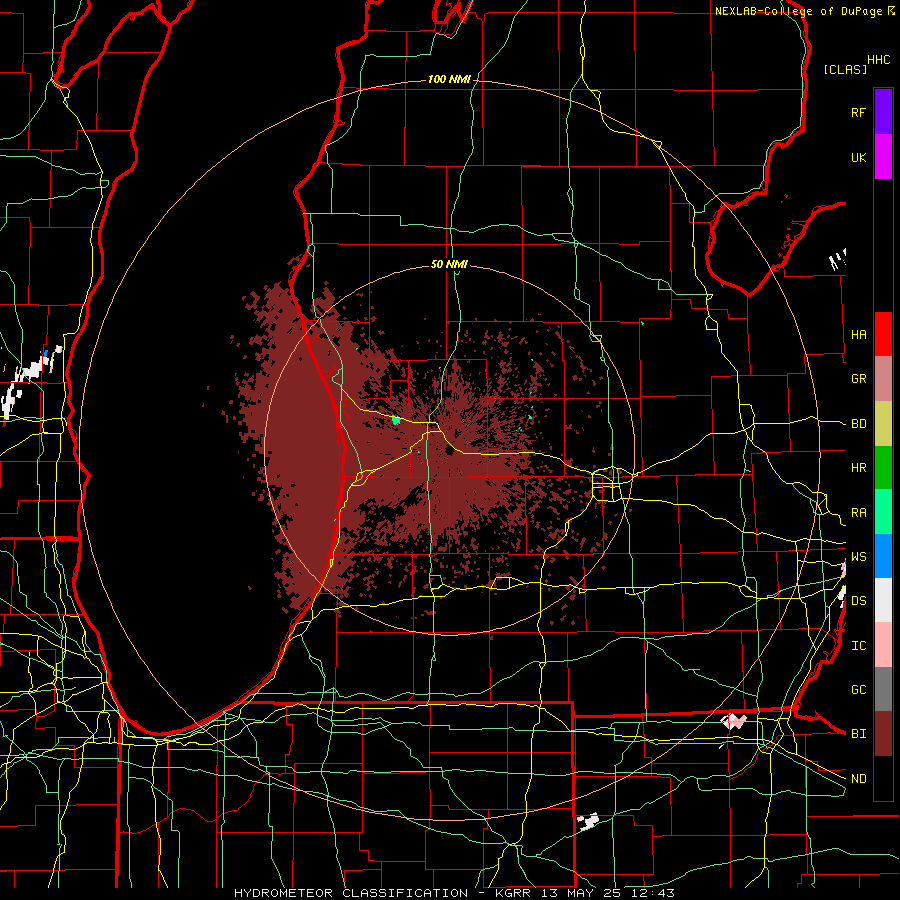Click the HR green legend swatch
This screenshot has width=900, height=900.
[883, 468]
